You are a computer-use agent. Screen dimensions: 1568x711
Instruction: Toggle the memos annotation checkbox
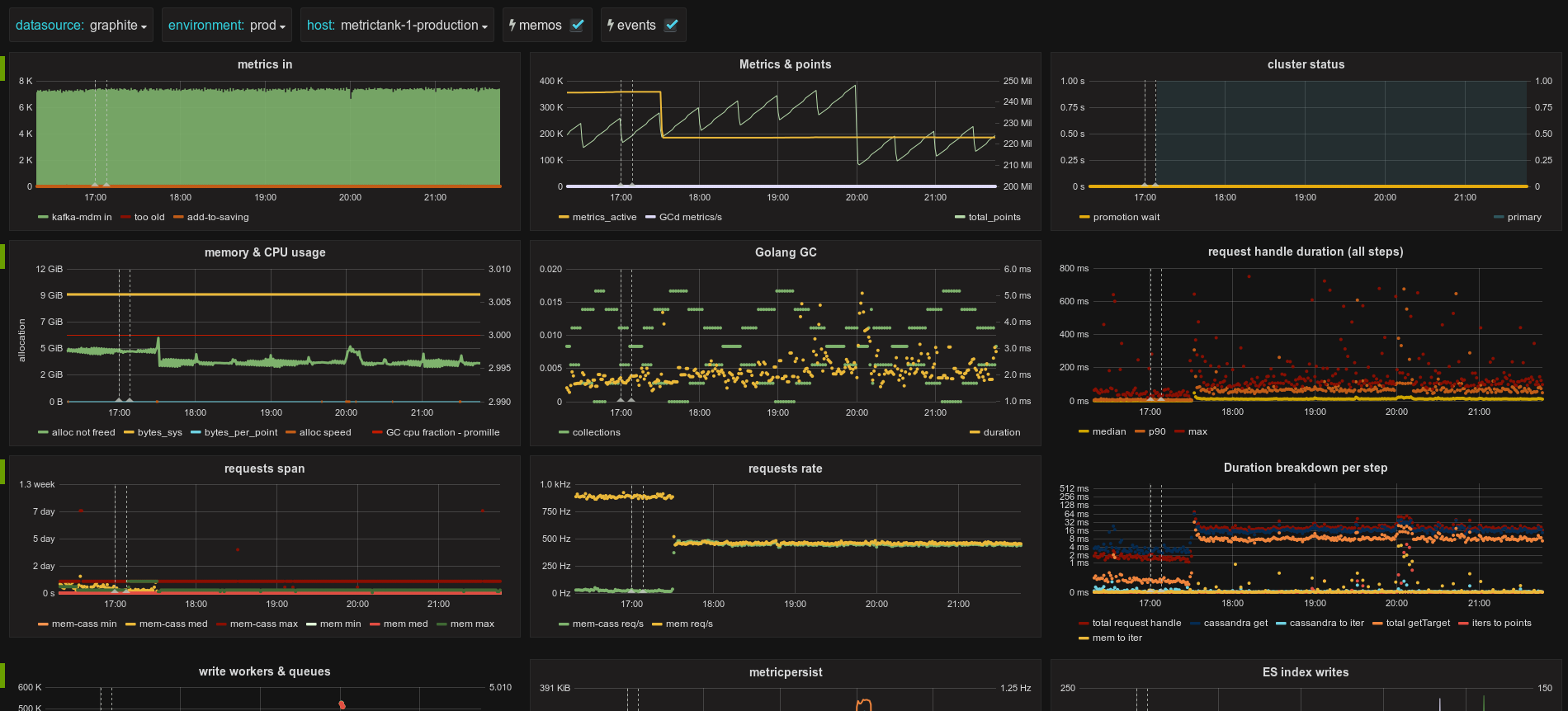[578, 25]
